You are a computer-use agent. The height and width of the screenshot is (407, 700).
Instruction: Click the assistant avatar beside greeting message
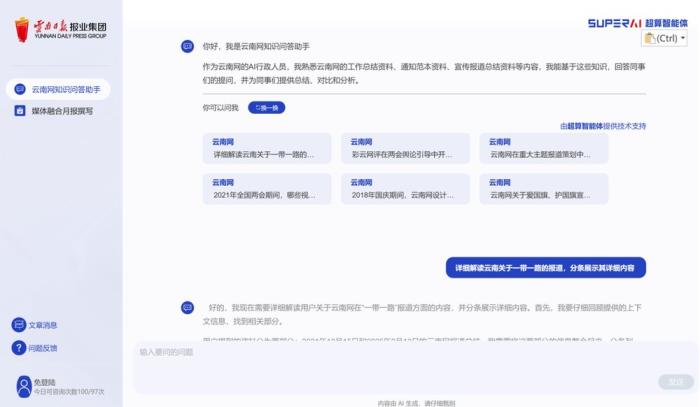[x=188, y=46]
